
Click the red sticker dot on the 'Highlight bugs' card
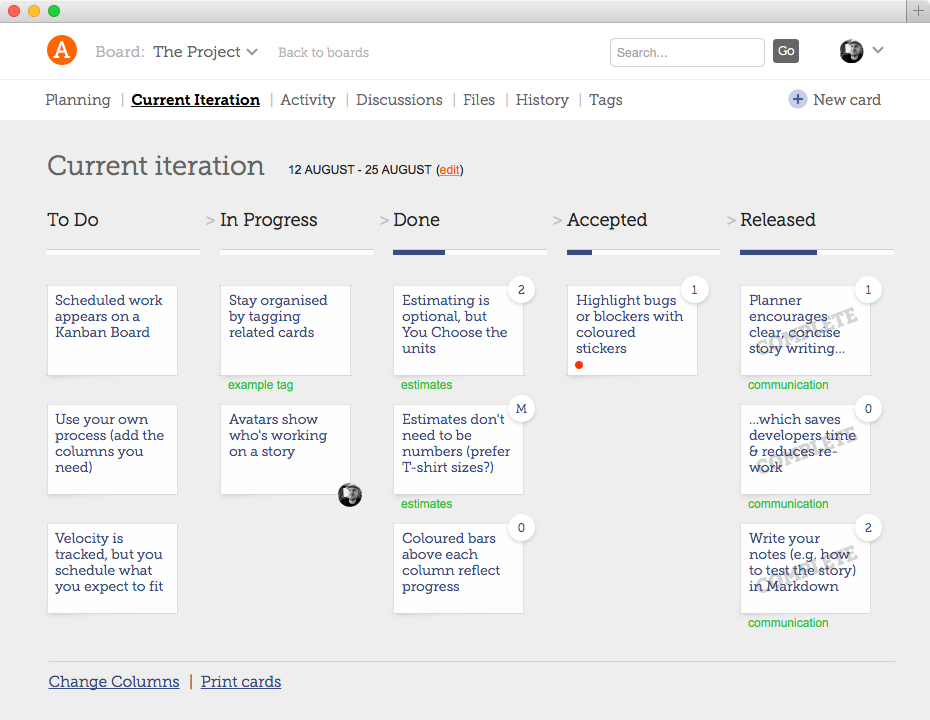(x=578, y=365)
